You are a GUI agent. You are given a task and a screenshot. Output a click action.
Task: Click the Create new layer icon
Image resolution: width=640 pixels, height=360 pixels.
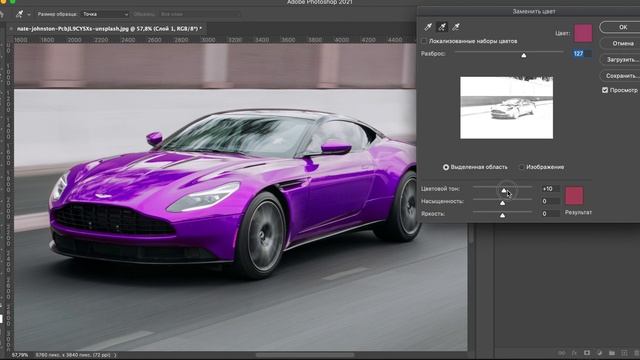pyautogui.click(x=624, y=353)
